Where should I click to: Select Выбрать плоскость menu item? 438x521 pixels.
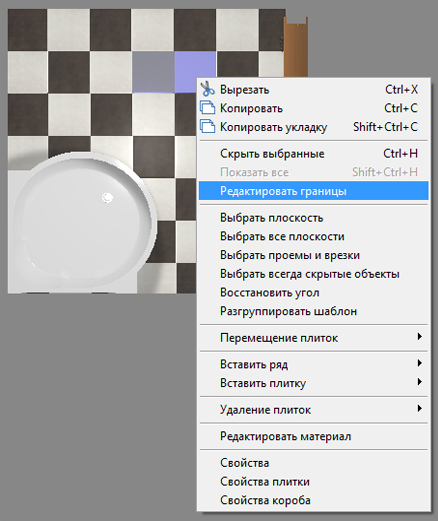(x=313, y=217)
